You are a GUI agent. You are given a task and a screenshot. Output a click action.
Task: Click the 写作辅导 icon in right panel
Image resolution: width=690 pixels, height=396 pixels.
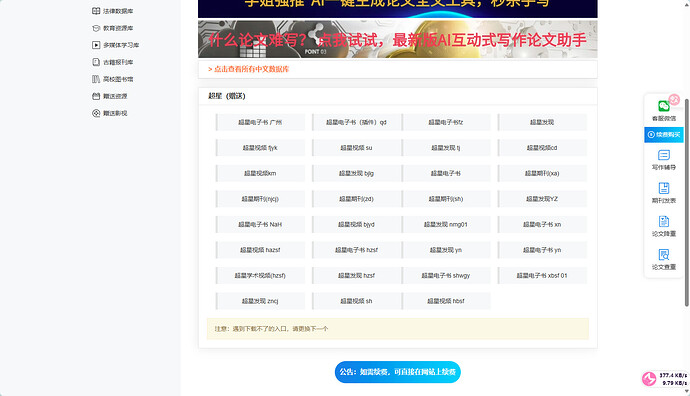coord(664,155)
